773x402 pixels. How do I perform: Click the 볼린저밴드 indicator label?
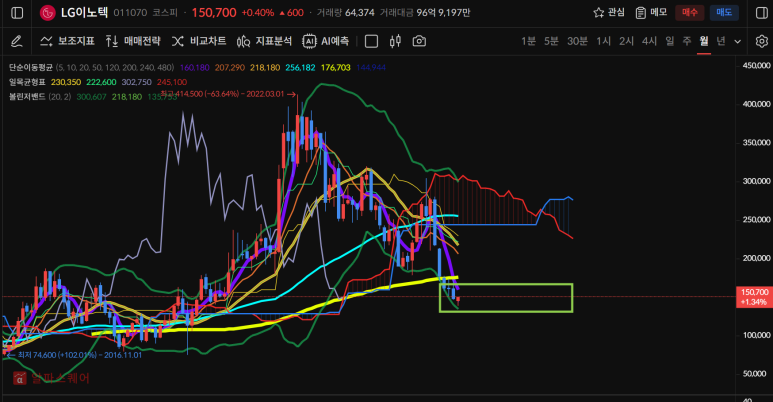click(x=27, y=97)
